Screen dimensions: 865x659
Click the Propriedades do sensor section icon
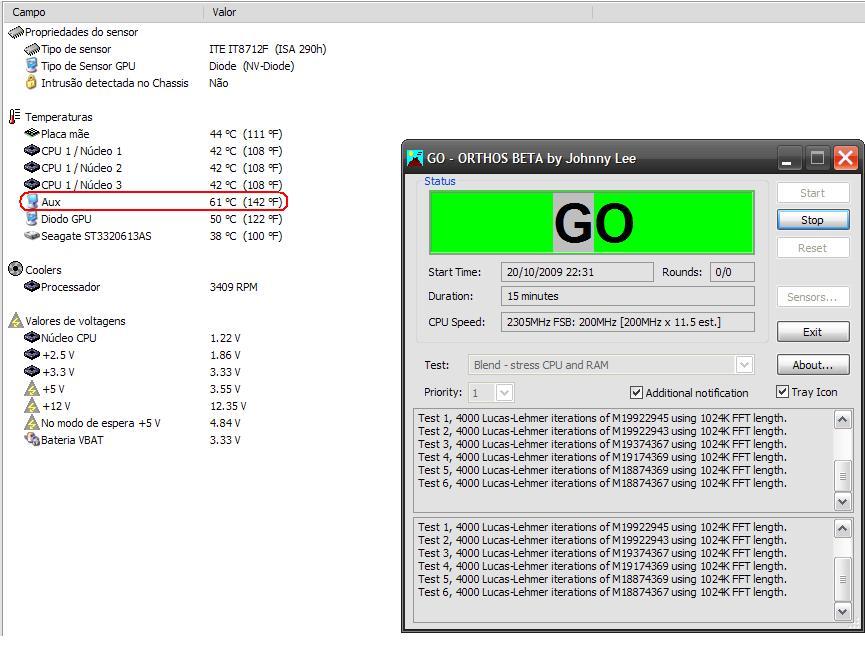[15, 33]
